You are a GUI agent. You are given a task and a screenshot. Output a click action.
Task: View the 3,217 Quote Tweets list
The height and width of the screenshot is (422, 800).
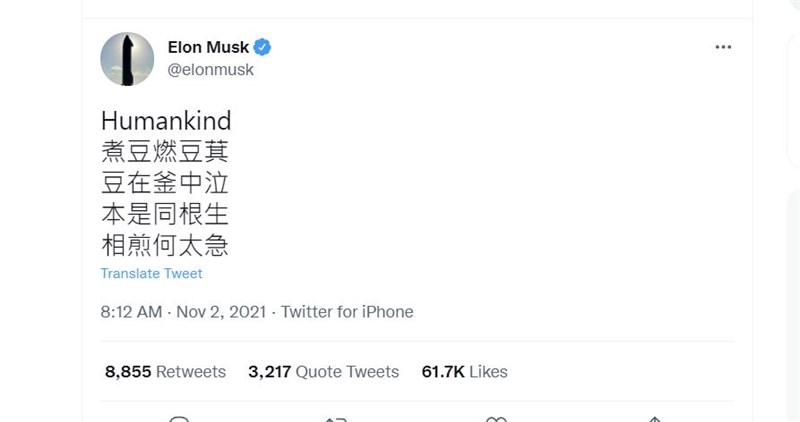point(323,372)
